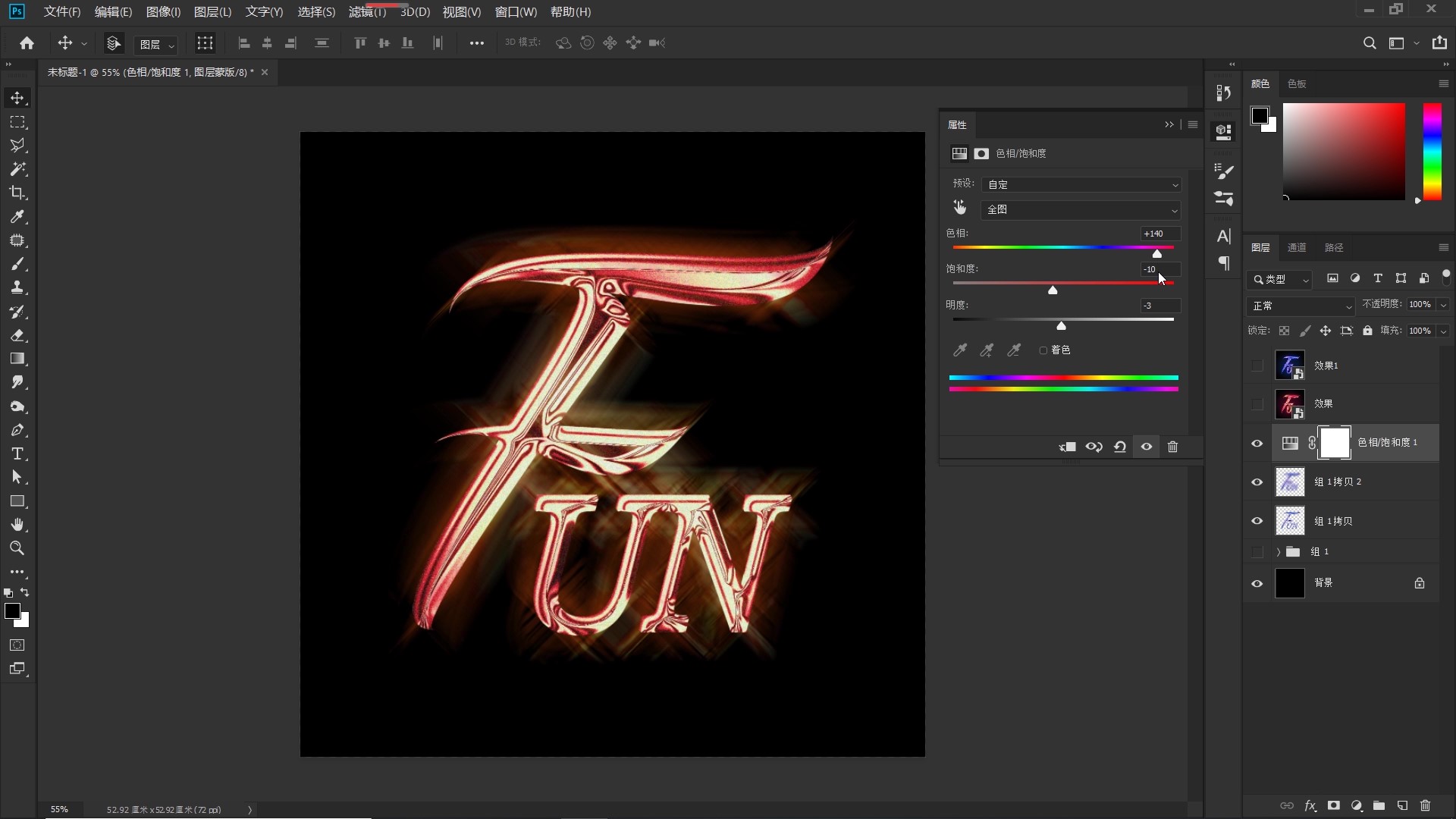Screen dimensions: 1456x819
Task: Expand the 组 1 folder
Action: point(1278,552)
